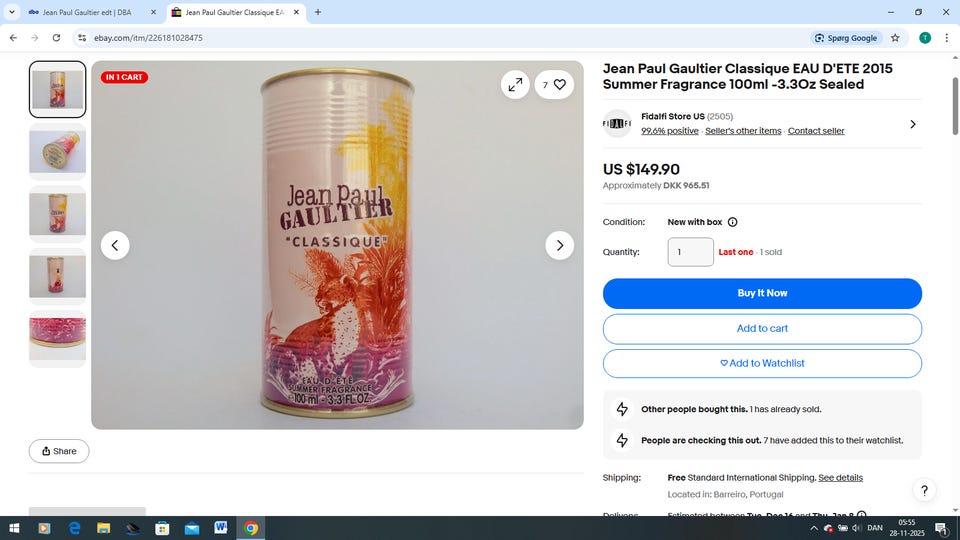
Task: Open a new browser tab
Action: tap(318, 12)
